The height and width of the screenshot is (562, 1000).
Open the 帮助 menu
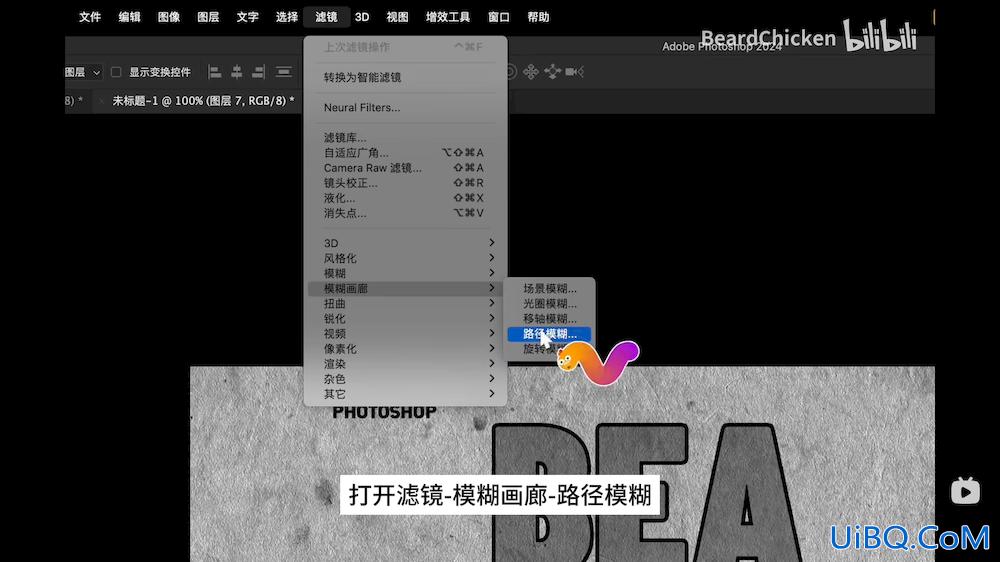(538, 17)
